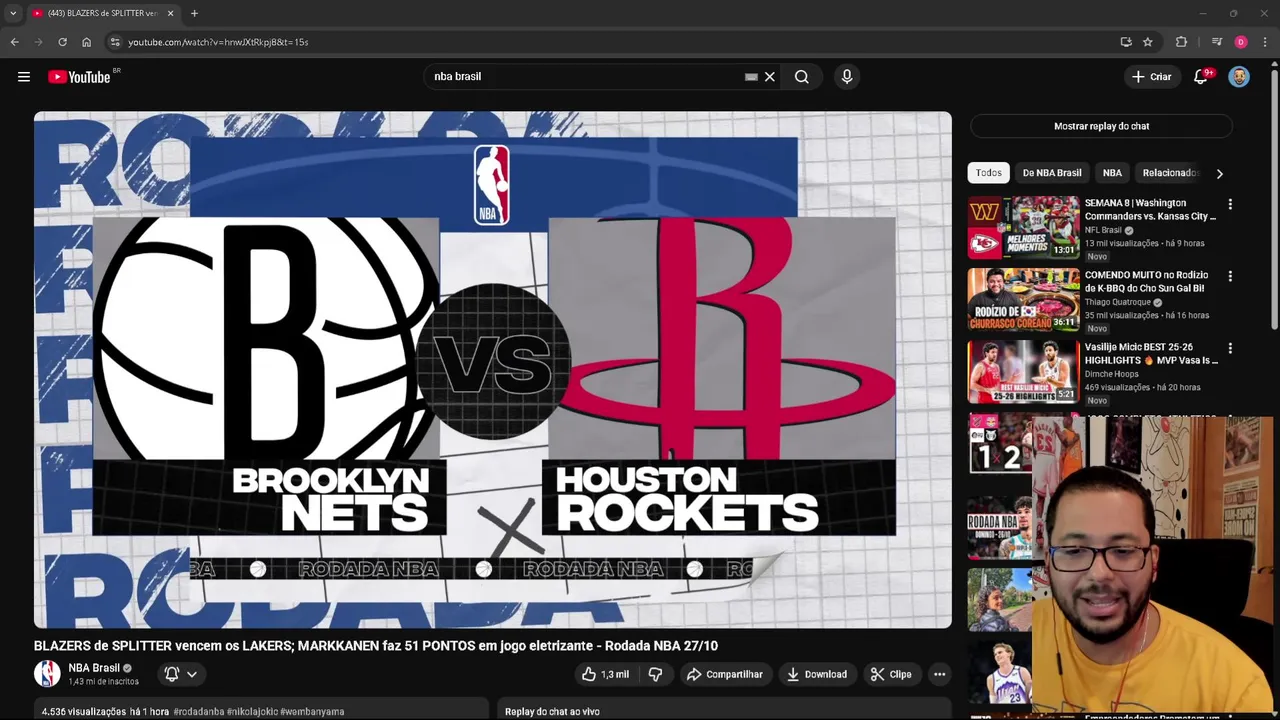The height and width of the screenshot is (720, 1280).
Task: Open Dimche Hoops channel link
Action: (1111, 374)
